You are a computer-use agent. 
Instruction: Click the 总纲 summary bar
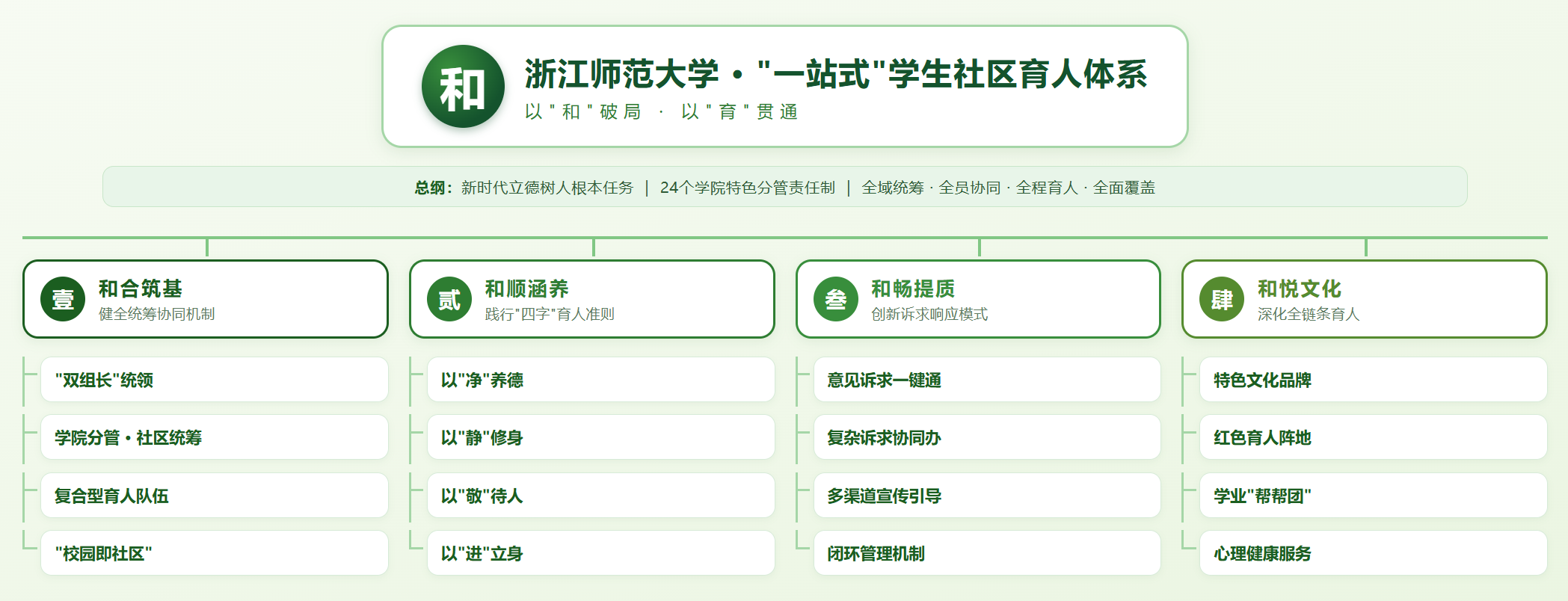pos(784,187)
